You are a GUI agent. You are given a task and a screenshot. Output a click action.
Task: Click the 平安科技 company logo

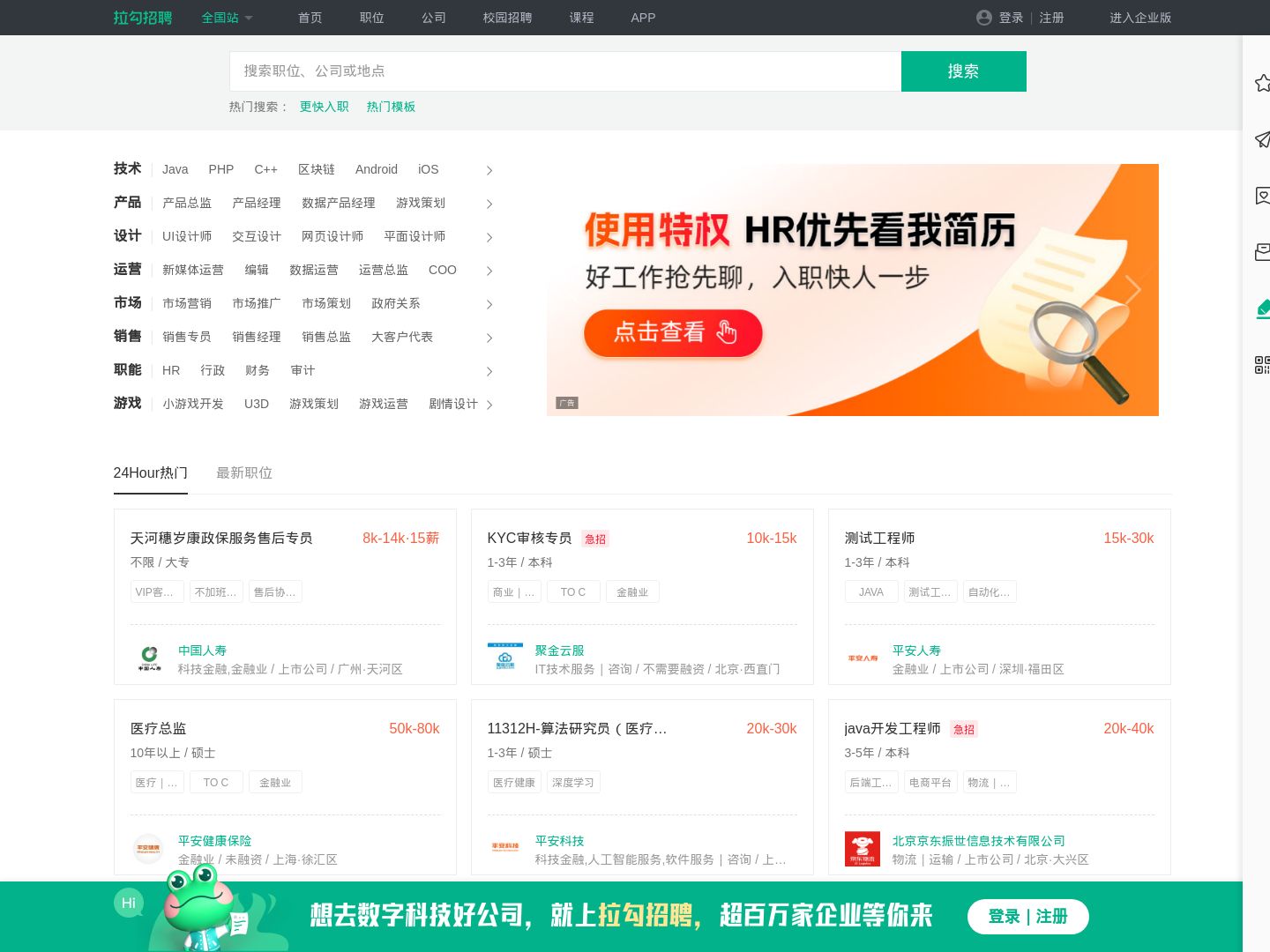pyautogui.click(x=505, y=848)
